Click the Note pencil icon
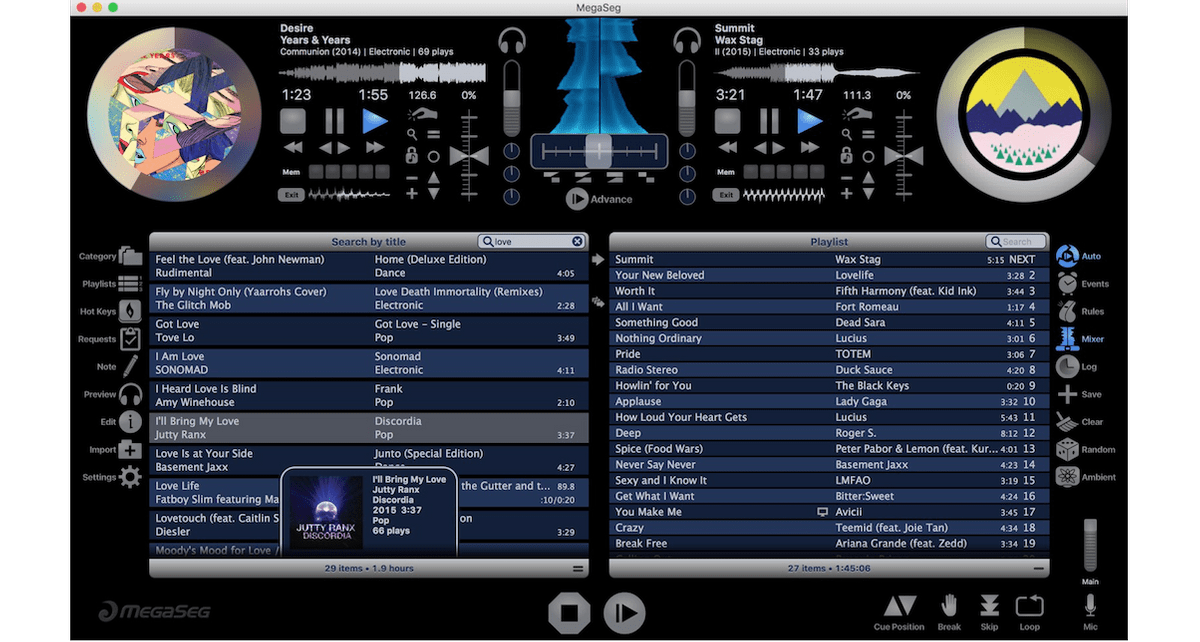This screenshot has width=1200, height=642. (x=130, y=366)
